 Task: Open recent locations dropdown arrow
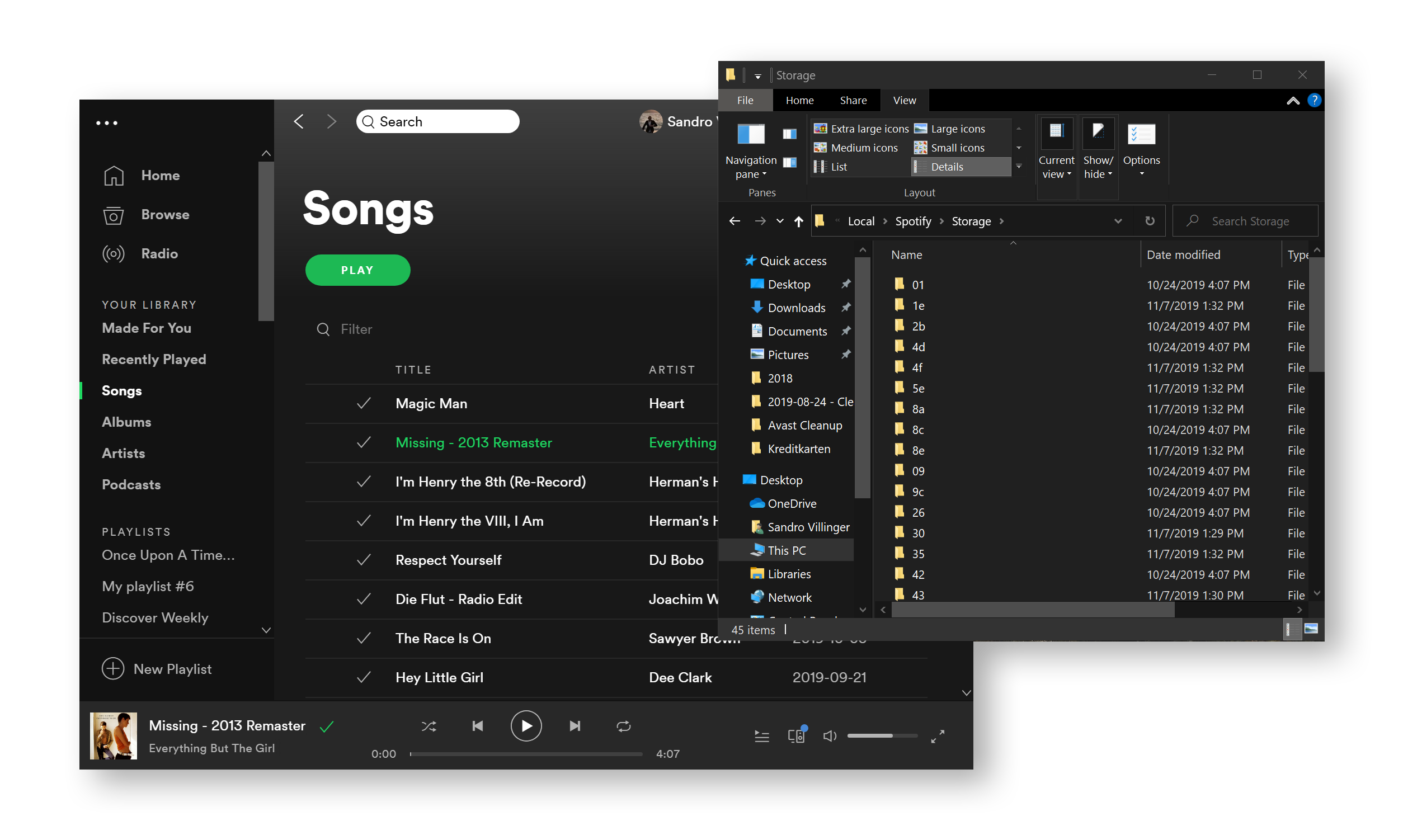tap(780, 221)
